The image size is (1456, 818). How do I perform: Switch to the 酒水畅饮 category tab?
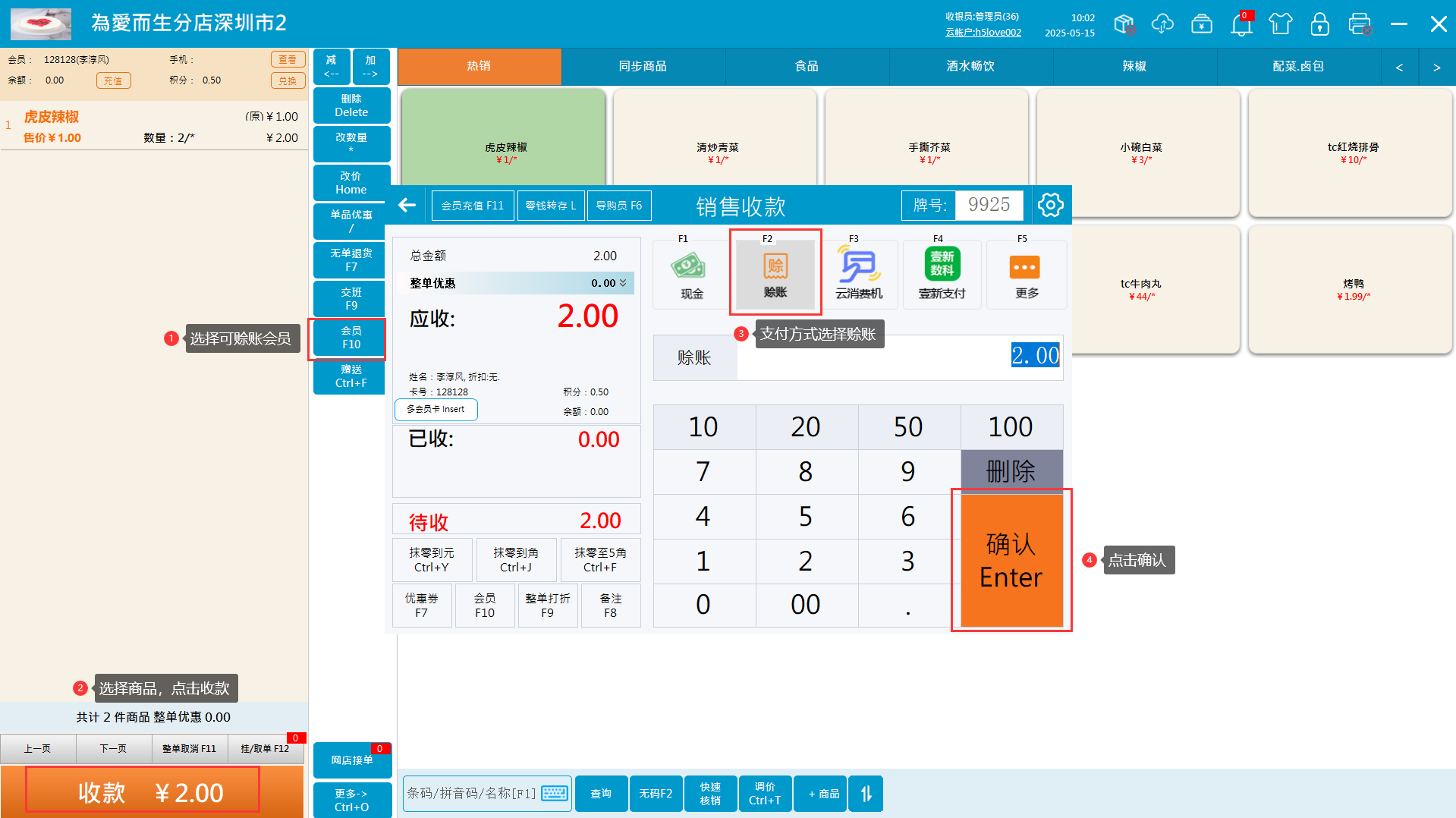point(970,67)
